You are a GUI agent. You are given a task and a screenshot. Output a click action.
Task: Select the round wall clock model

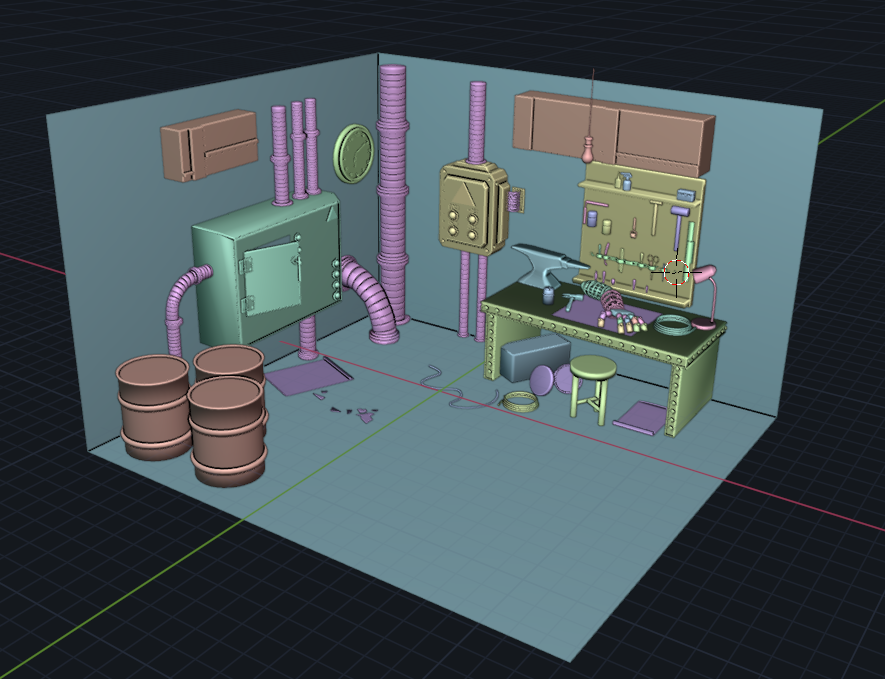point(354,154)
